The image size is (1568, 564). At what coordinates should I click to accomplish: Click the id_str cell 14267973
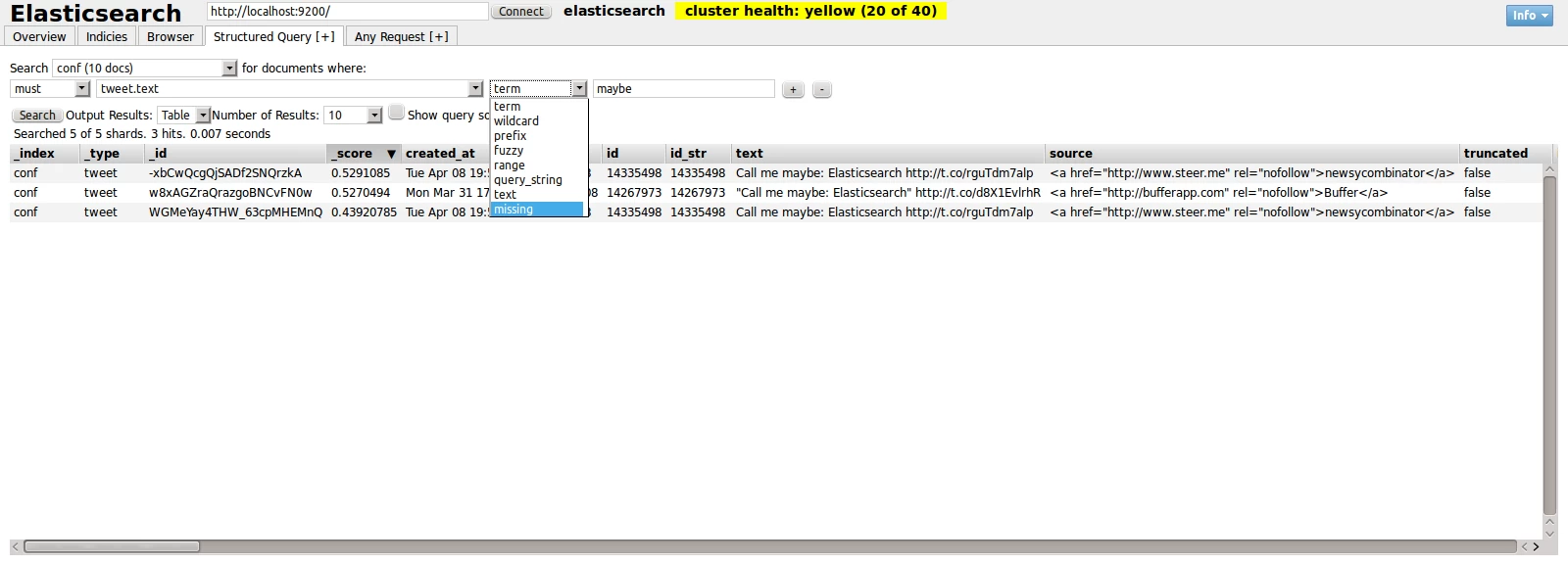tap(698, 193)
